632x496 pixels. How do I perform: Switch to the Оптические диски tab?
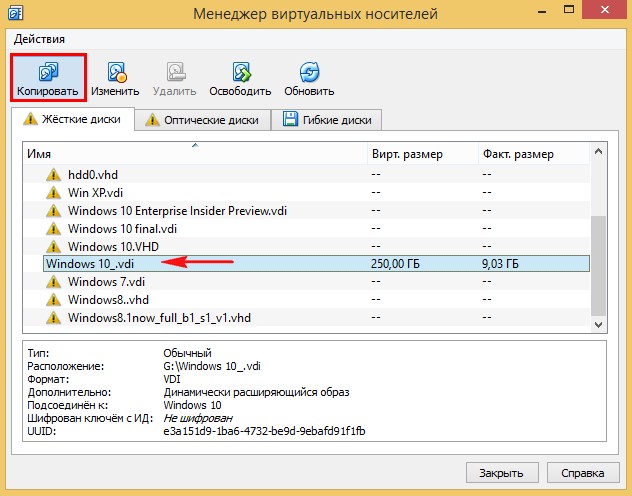pos(202,120)
